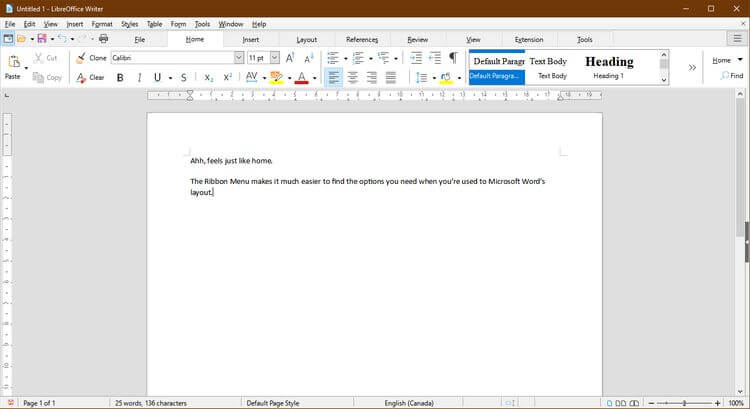Click the superscript X² icon
Image resolution: width=750 pixels, height=409 pixels.
(x=228, y=77)
